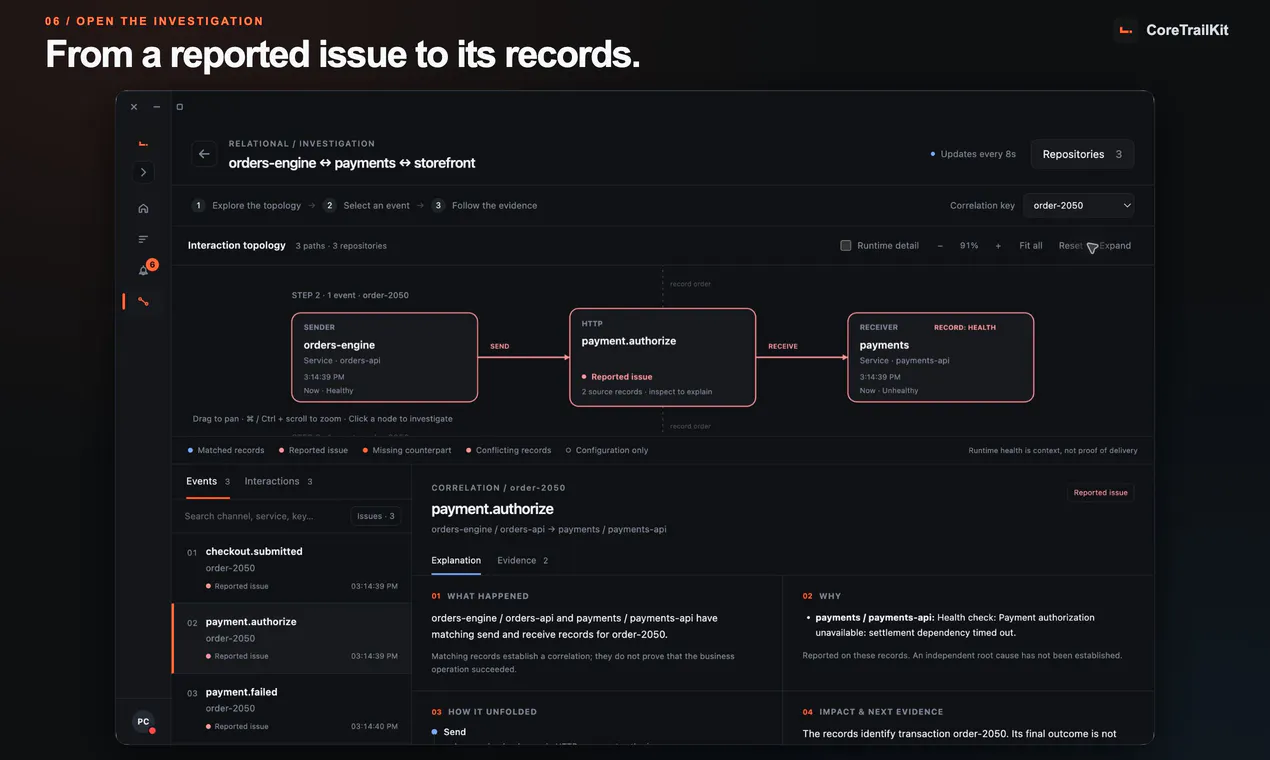Select the investigation graph icon in sidebar
The height and width of the screenshot is (760, 1270).
143,301
